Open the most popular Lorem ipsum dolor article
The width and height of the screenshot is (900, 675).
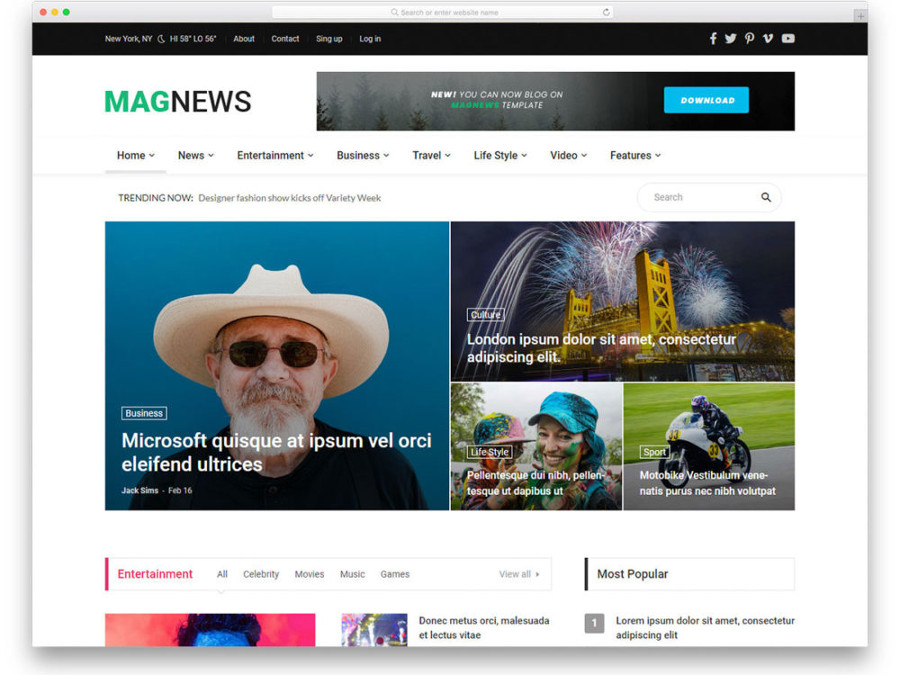tap(705, 628)
